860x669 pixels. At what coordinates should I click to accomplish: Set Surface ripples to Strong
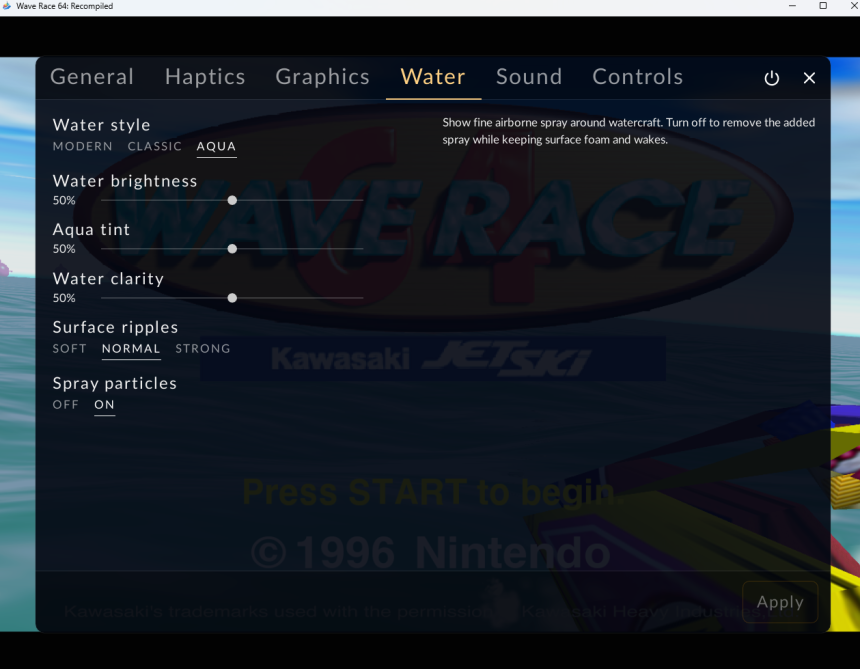203,349
